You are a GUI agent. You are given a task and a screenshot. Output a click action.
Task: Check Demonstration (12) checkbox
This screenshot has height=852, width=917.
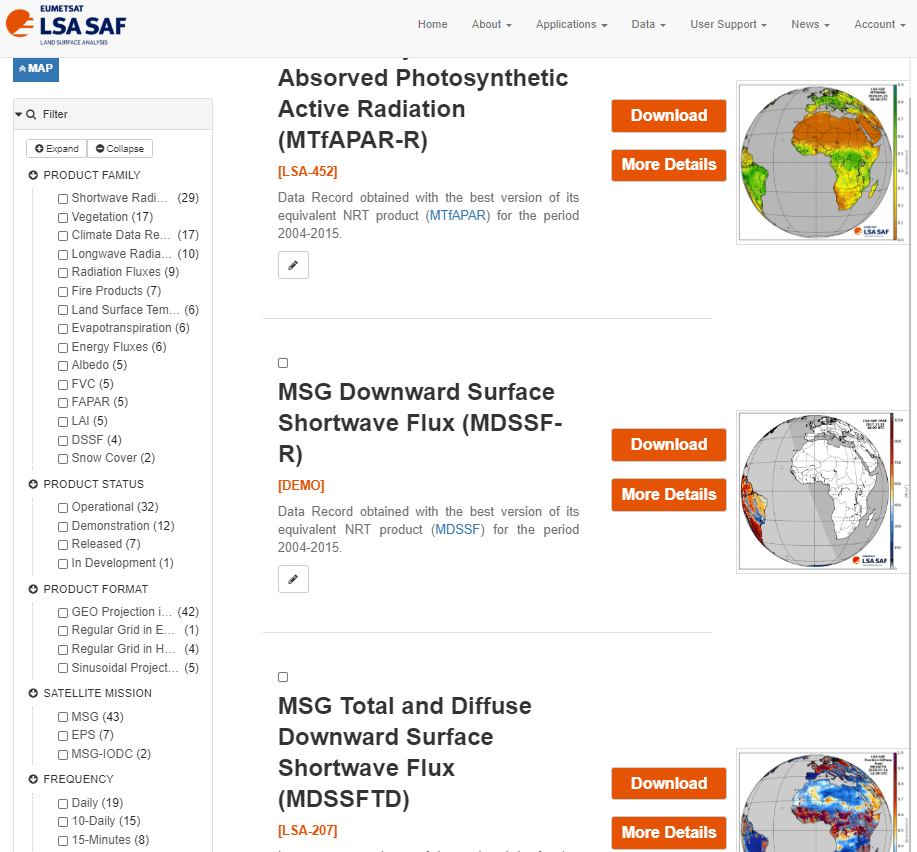pyautogui.click(x=63, y=527)
